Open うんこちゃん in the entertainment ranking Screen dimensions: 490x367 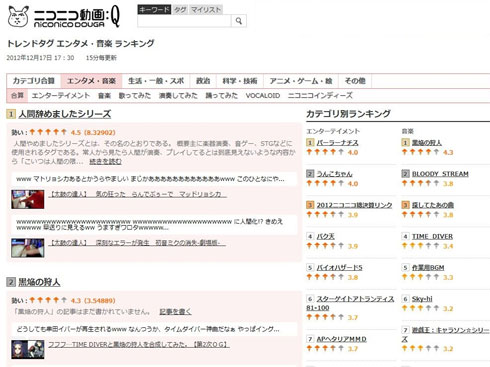(334, 174)
